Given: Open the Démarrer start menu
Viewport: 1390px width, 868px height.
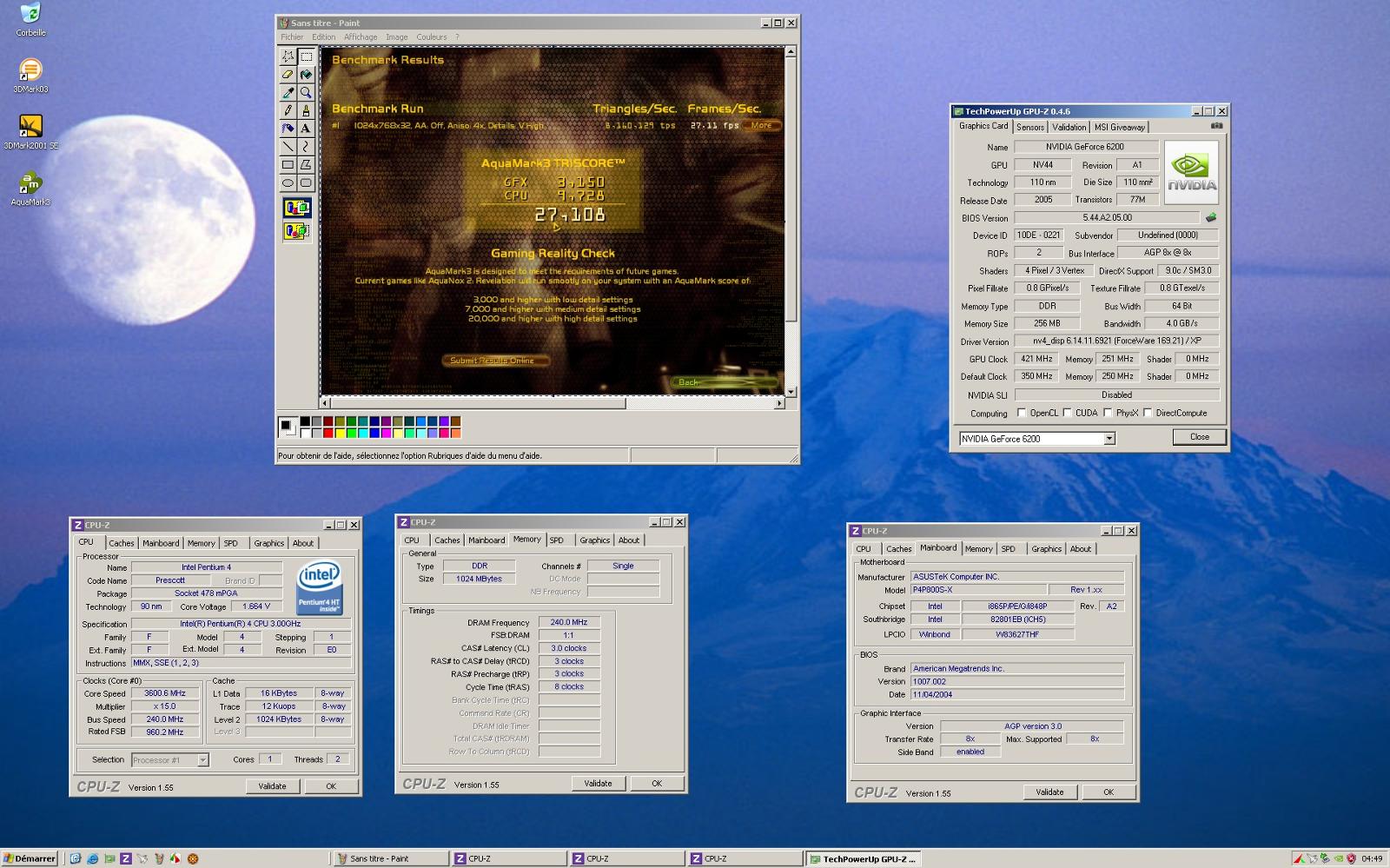Looking at the screenshot, I should [x=30, y=858].
